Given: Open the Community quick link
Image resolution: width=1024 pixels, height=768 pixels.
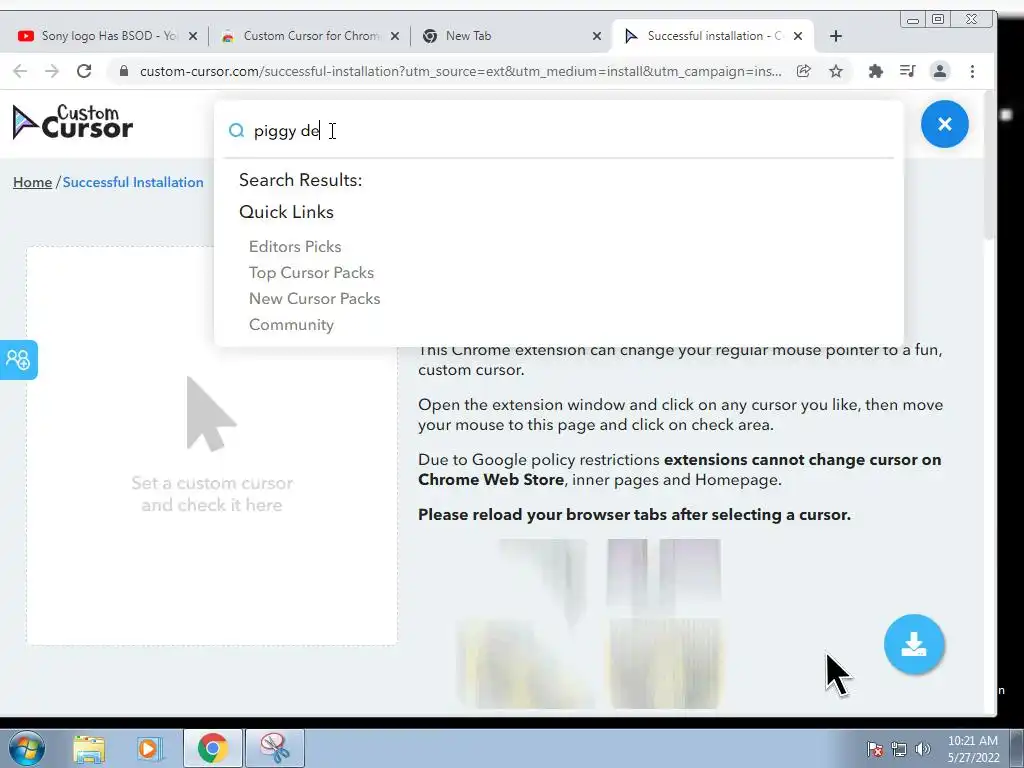Looking at the screenshot, I should pos(291,325).
